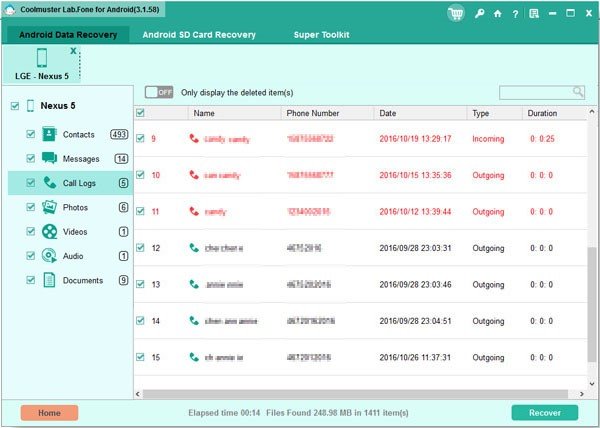600x428 pixels.
Task: Click the search magnifier icon
Action: point(578,92)
